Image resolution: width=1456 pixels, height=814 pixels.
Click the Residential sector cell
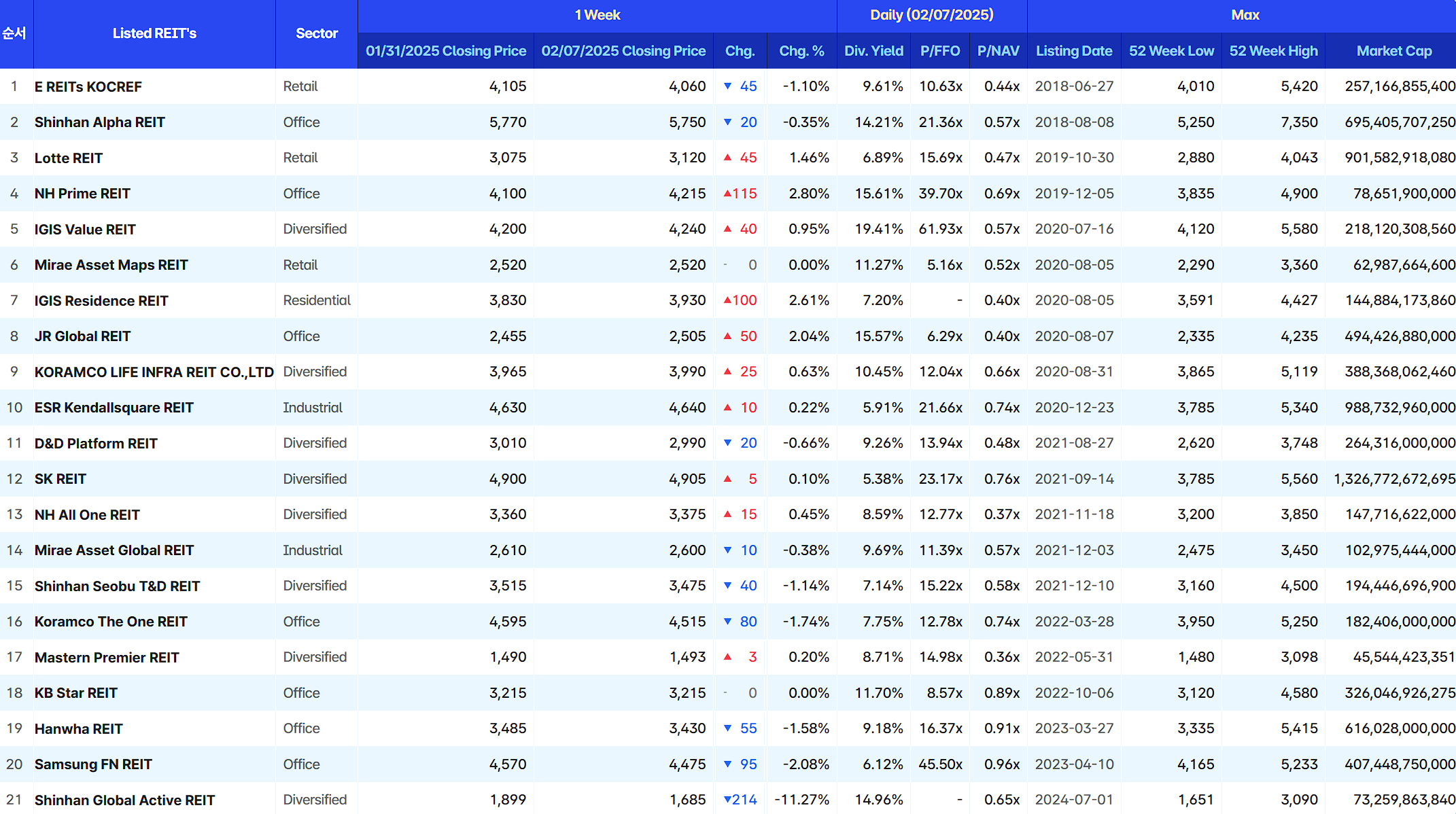pyautogui.click(x=317, y=300)
